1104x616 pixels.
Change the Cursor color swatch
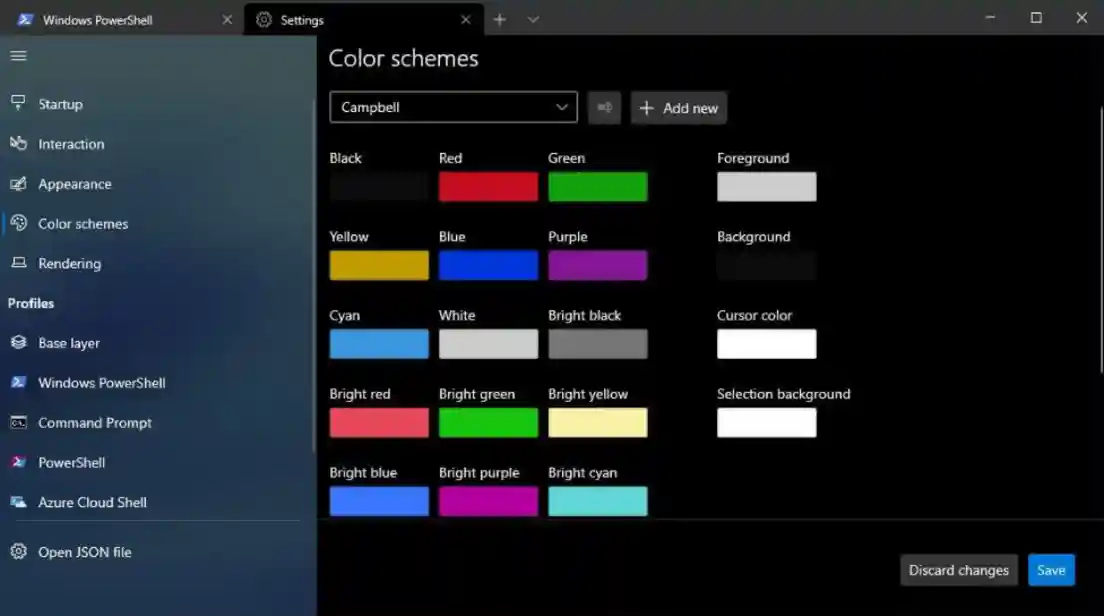(x=767, y=344)
